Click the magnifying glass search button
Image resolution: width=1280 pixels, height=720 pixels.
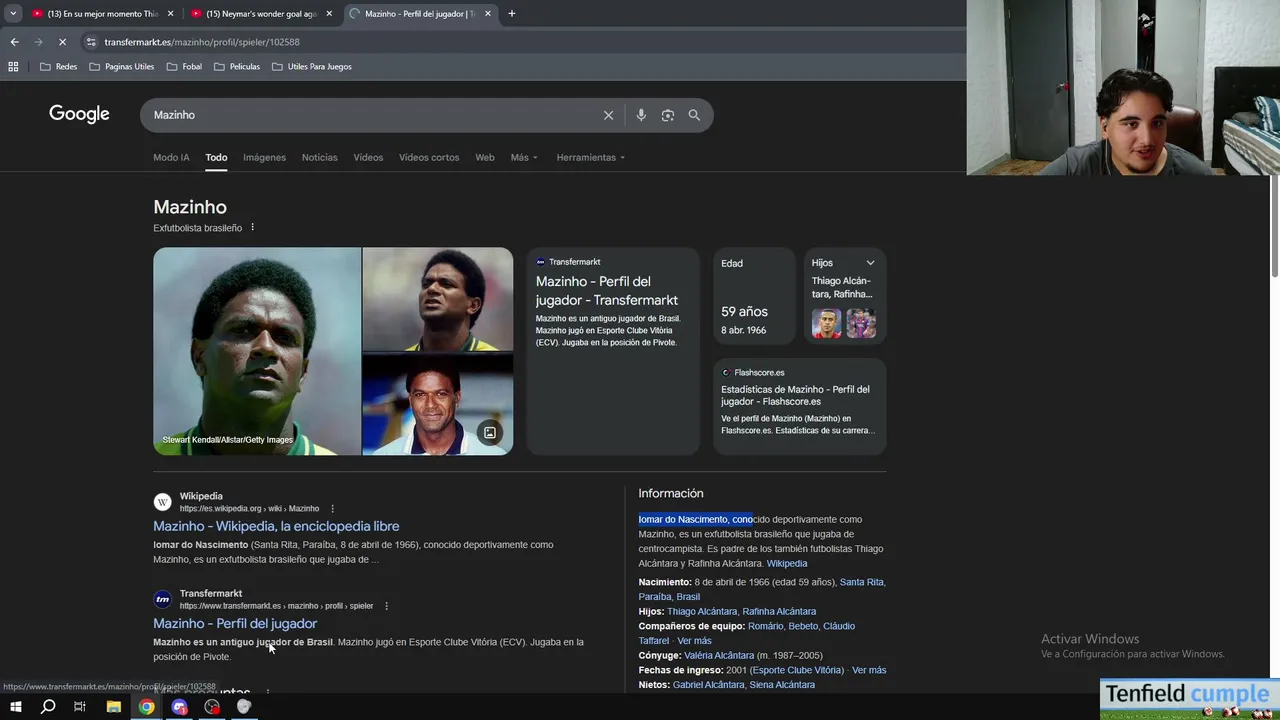(x=694, y=115)
